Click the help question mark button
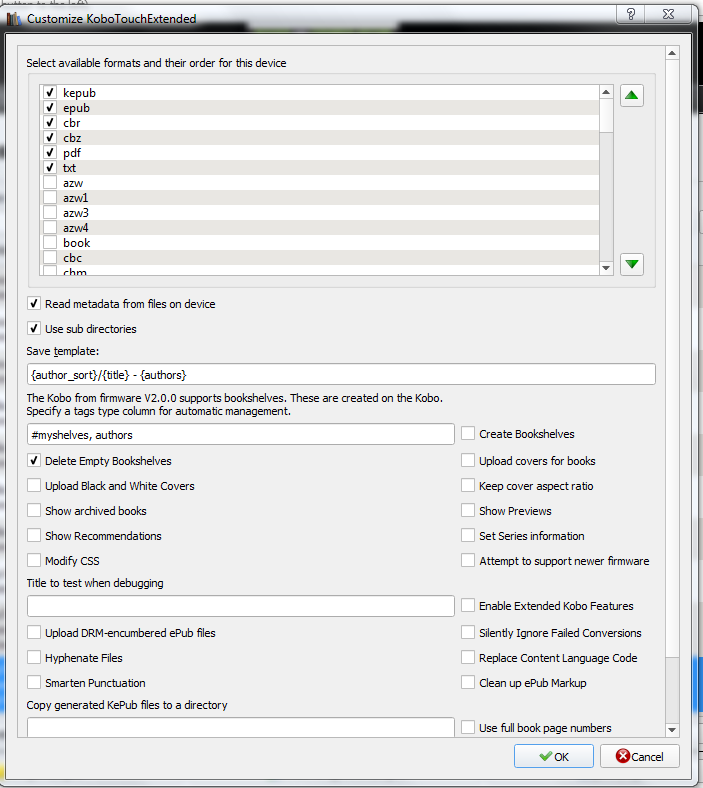The height and width of the screenshot is (788, 703). 631,14
